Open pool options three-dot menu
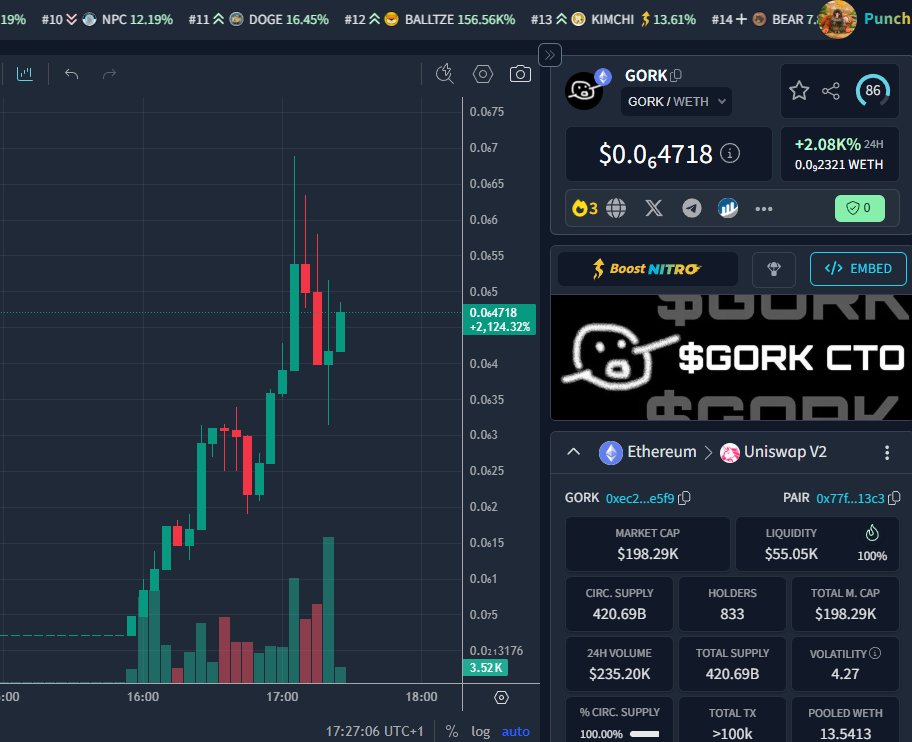912x742 pixels. (x=887, y=452)
